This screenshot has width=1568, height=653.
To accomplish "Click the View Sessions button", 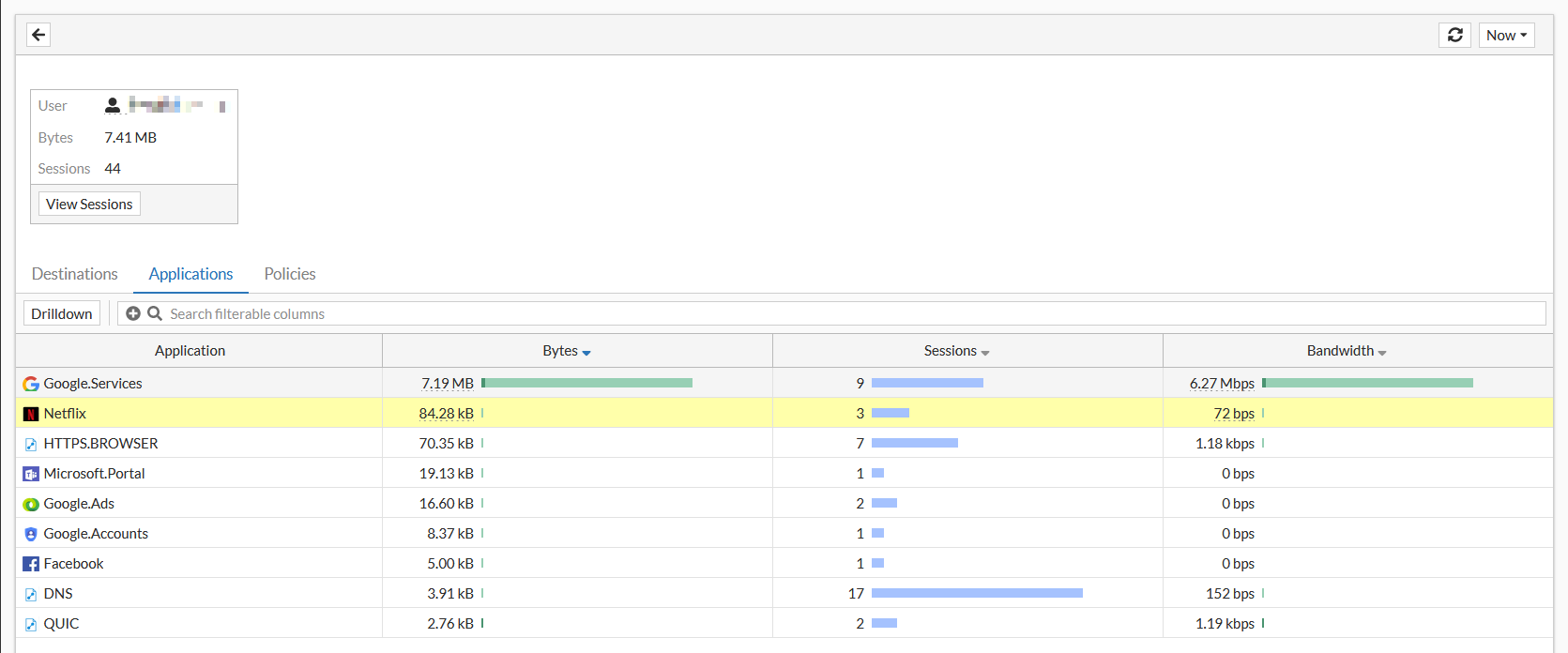I will (89, 204).
